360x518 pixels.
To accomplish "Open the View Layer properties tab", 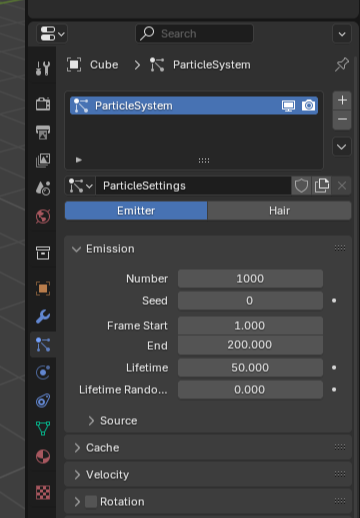I will tap(43, 160).
